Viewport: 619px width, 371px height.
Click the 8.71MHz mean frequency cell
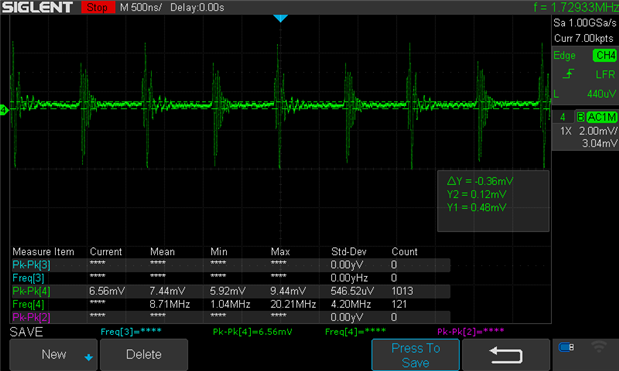point(170,304)
